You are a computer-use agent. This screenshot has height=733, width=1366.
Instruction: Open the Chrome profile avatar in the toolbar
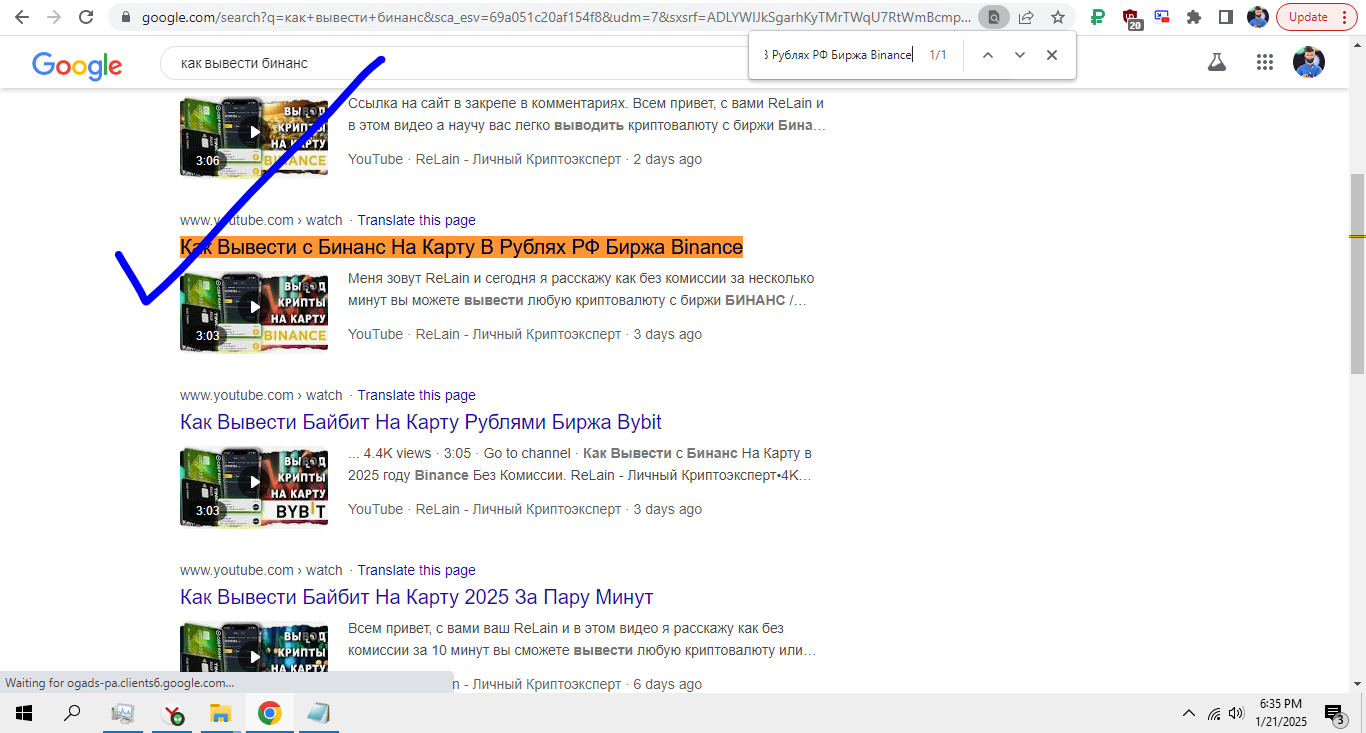click(x=1257, y=17)
